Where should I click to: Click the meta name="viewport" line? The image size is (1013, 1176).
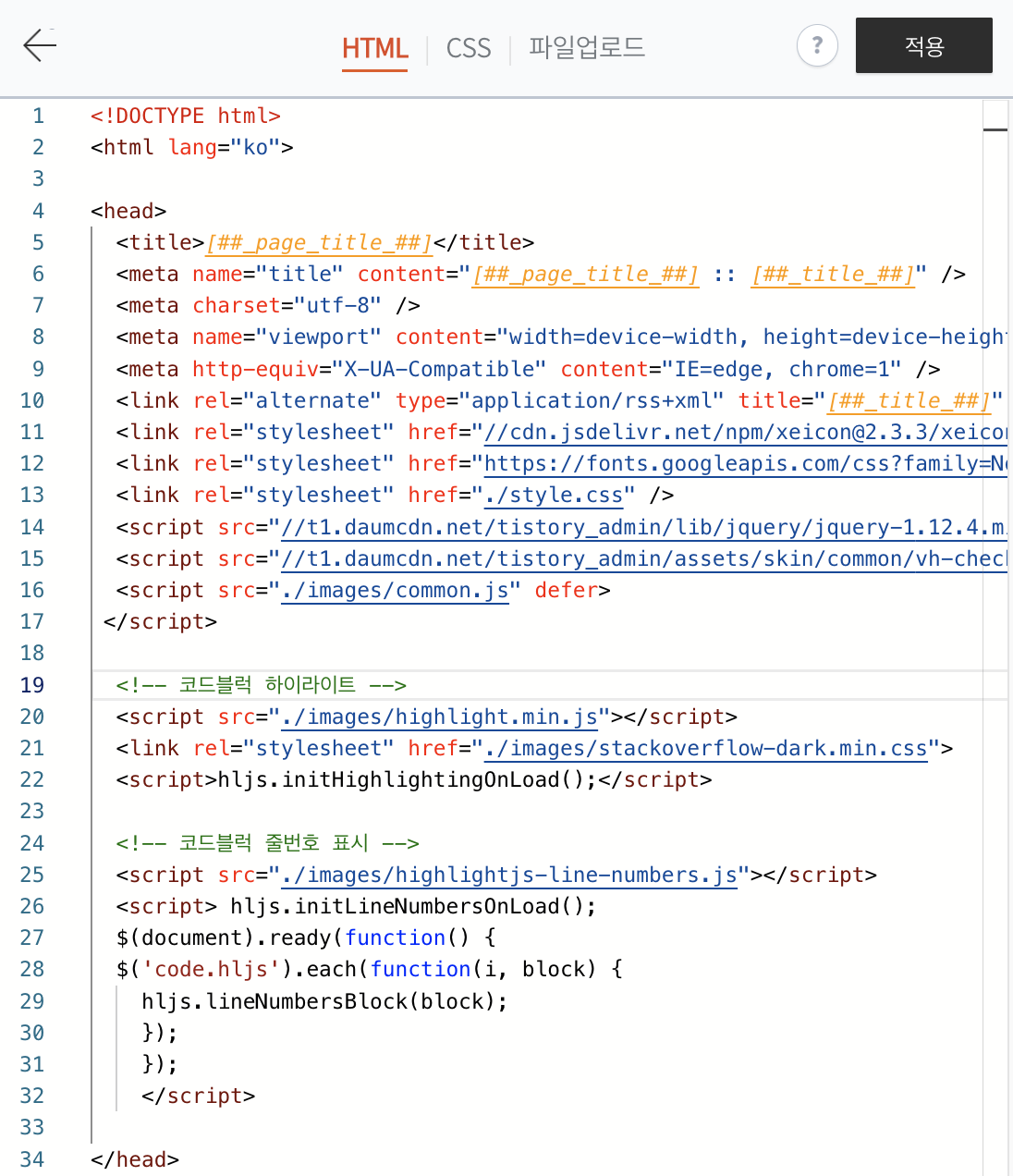pos(561,337)
